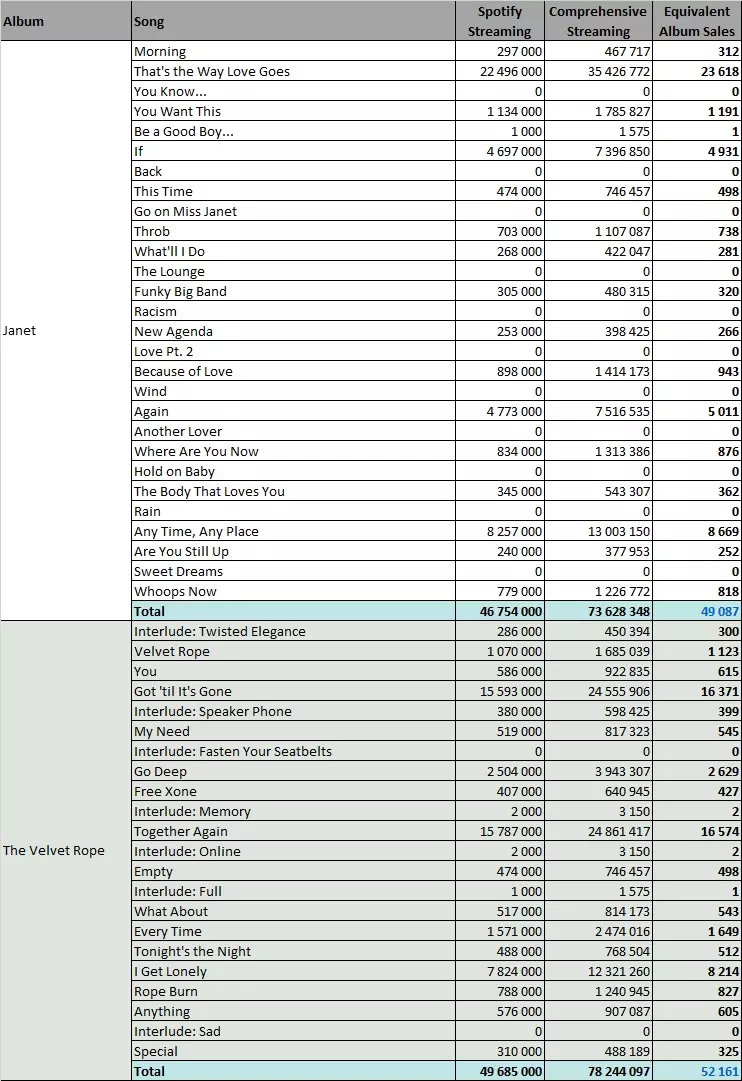Image resolution: width=742 pixels, height=1081 pixels.
Task: Select the blue total 49 087
Action: pos(696,611)
